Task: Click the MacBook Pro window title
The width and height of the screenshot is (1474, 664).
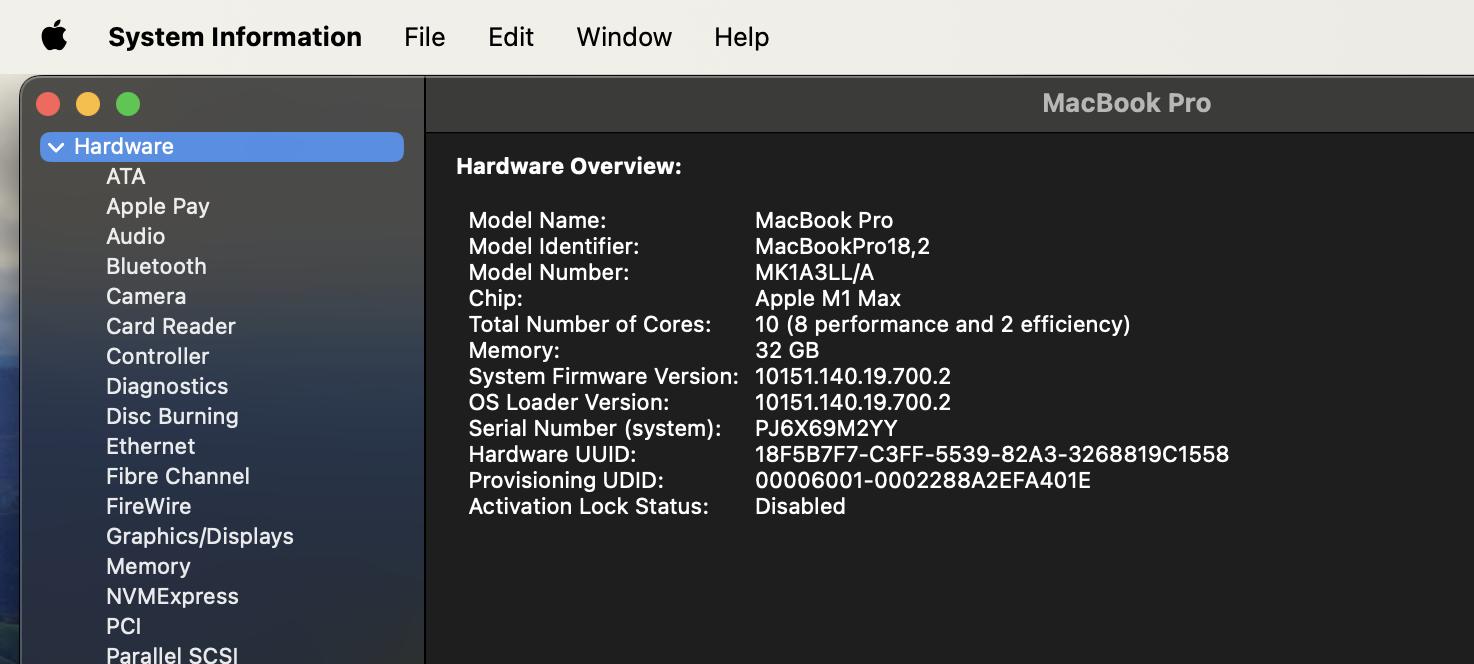Action: coord(1126,103)
